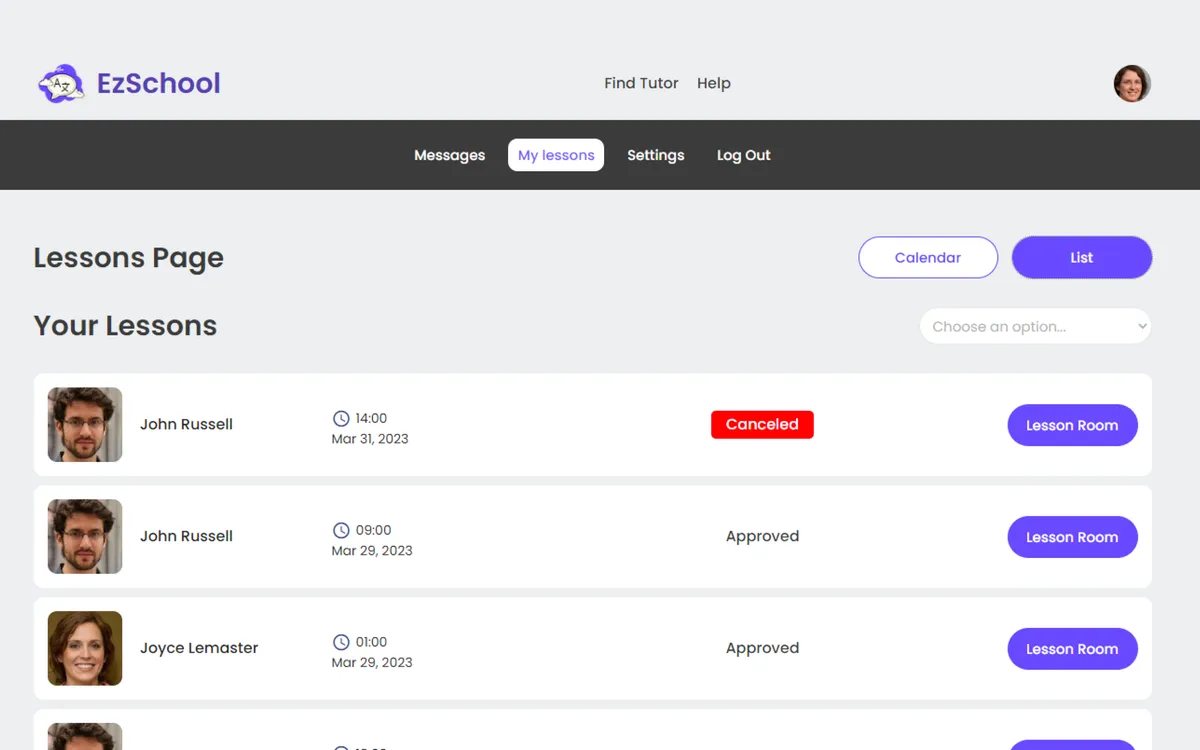Open Lesson Room for Joyce Lemaster lesson
The height and width of the screenshot is (750, 1200).
click(1072, 649)
